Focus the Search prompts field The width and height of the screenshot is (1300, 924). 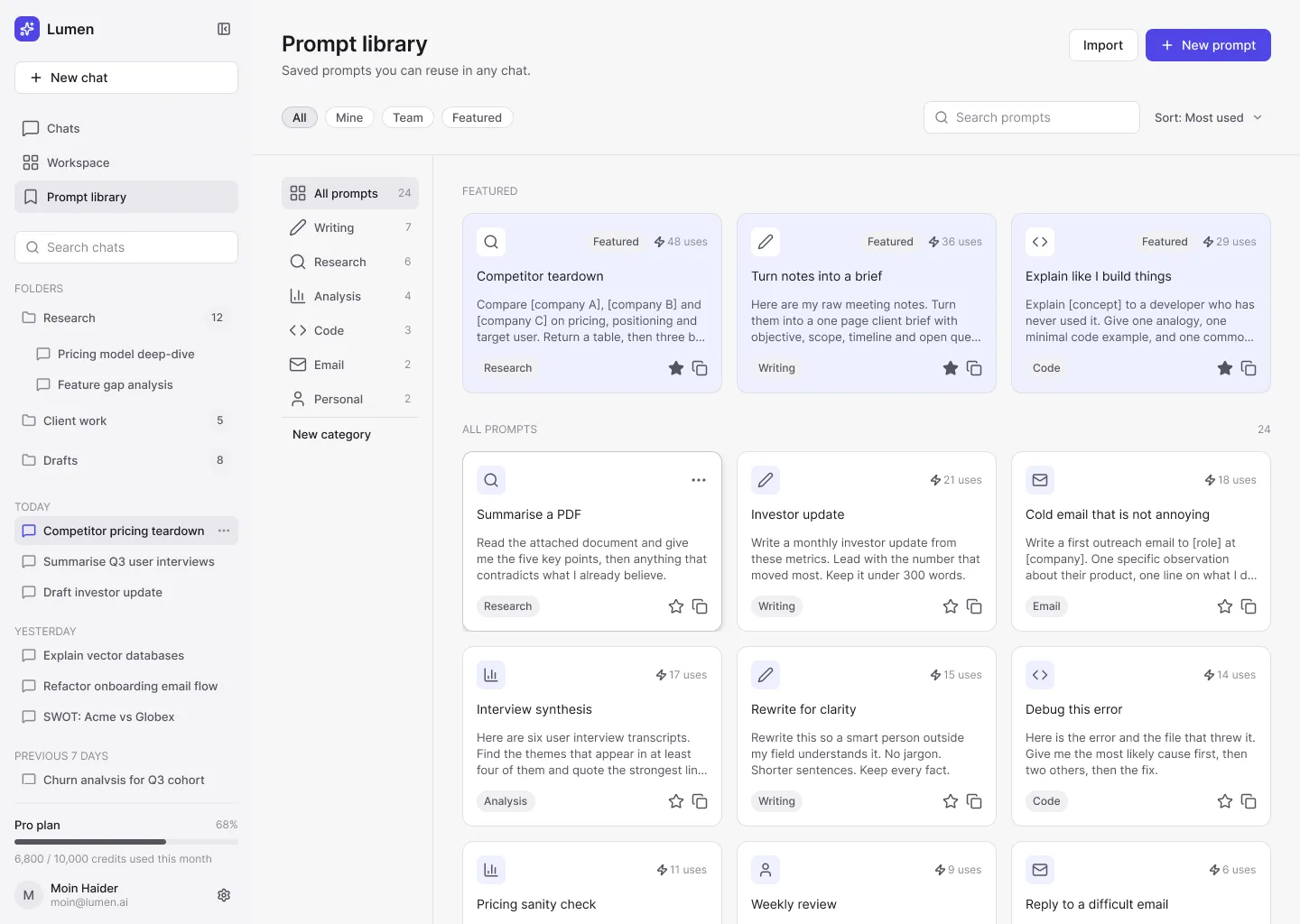point(1032,117)
